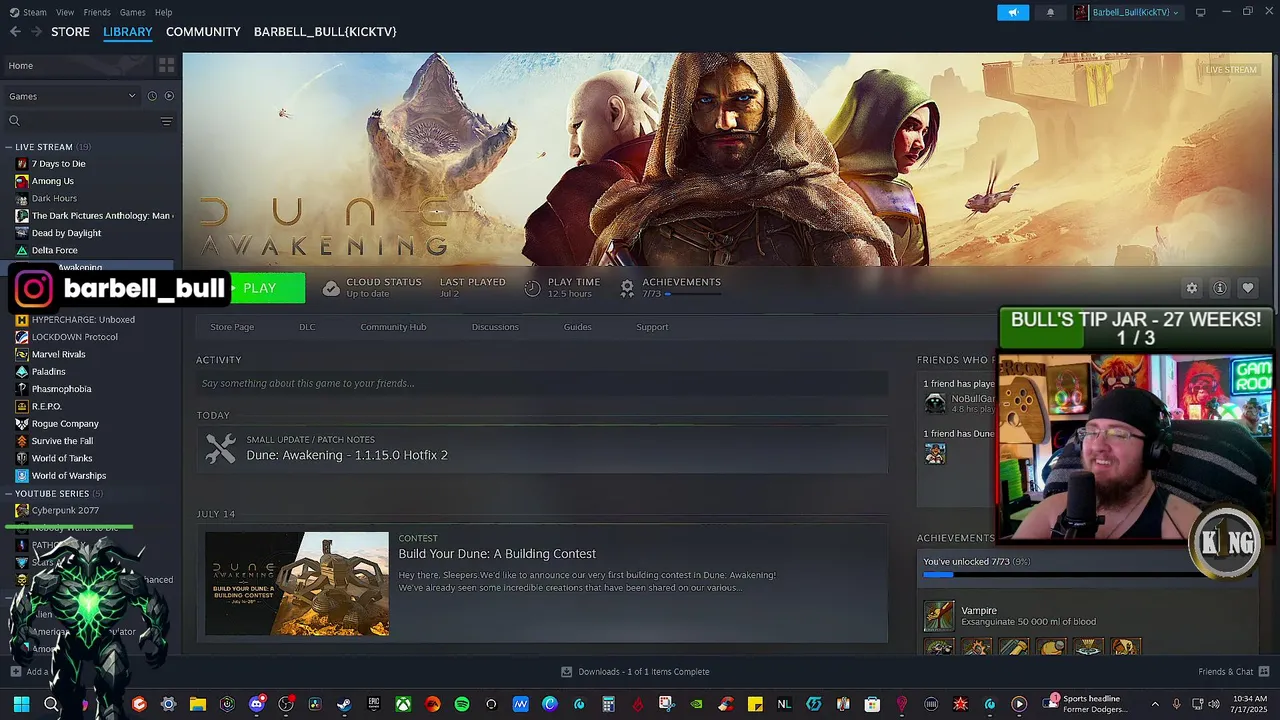Add Dune Awakening to favorites heart
The image size is (1280, 720).
point(1248,288)
